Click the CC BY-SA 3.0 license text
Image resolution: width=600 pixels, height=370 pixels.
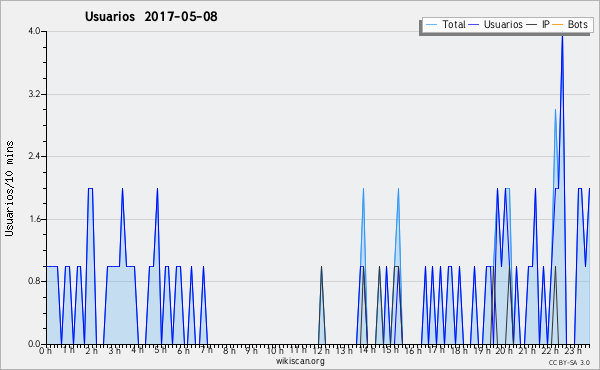point(569,362)
